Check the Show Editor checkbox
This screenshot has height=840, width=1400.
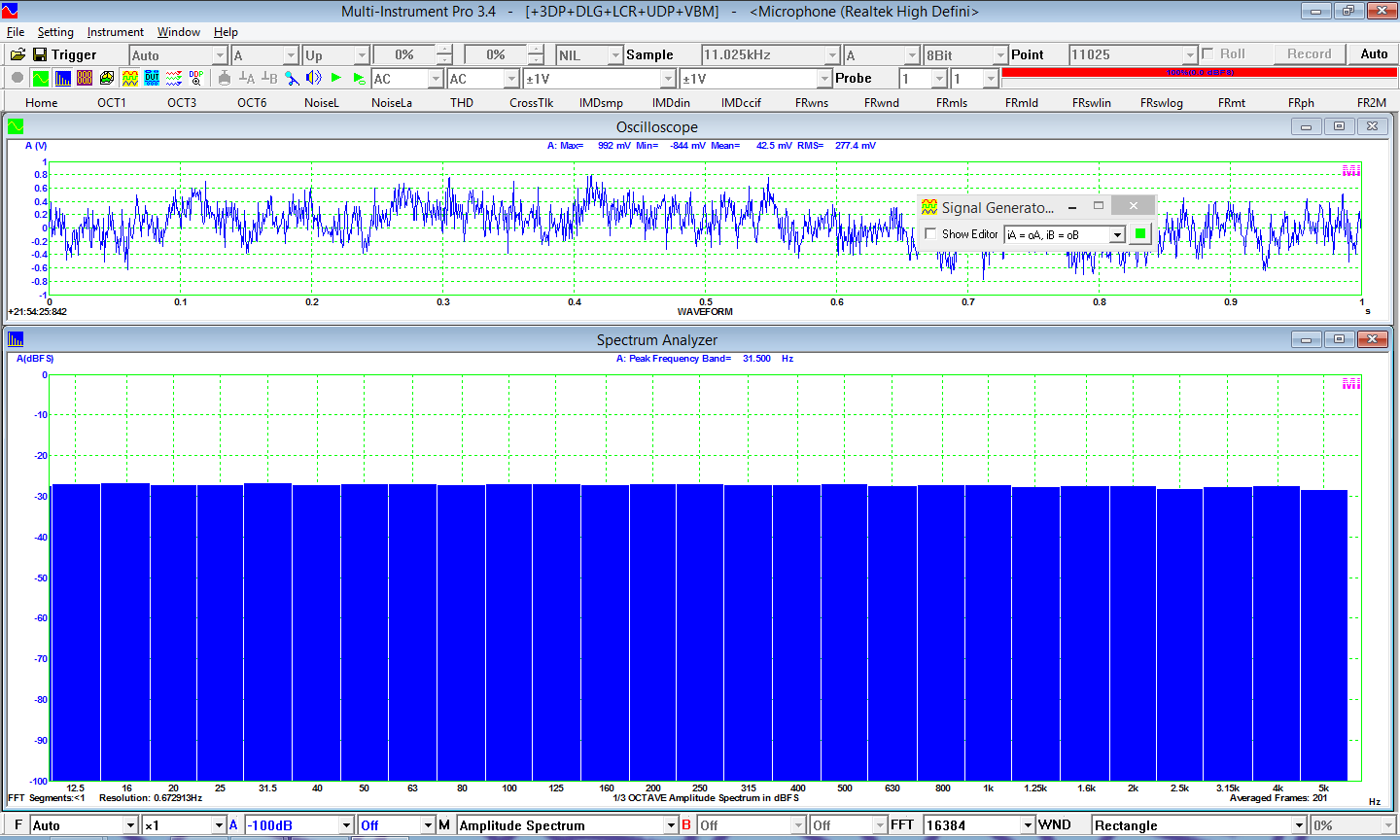point(931,234)
